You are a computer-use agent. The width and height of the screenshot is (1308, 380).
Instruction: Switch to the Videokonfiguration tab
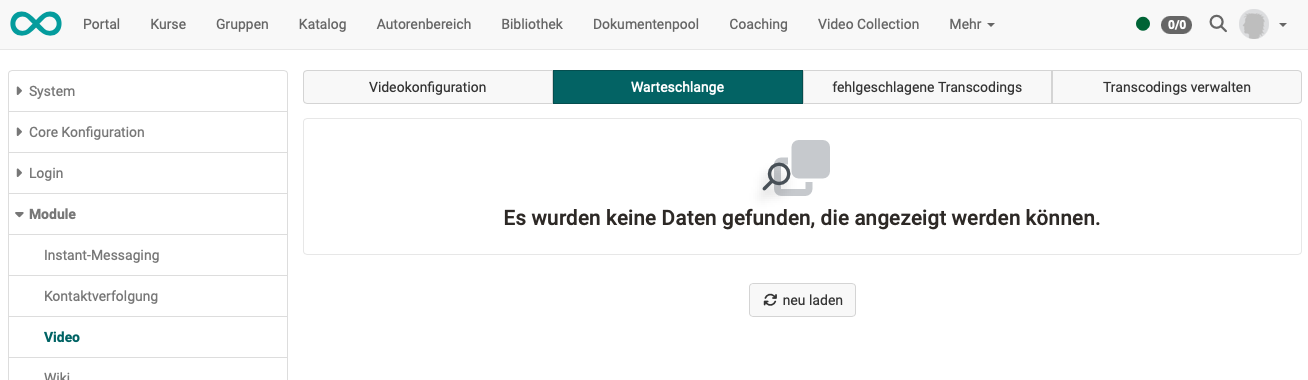coord(428,87)
